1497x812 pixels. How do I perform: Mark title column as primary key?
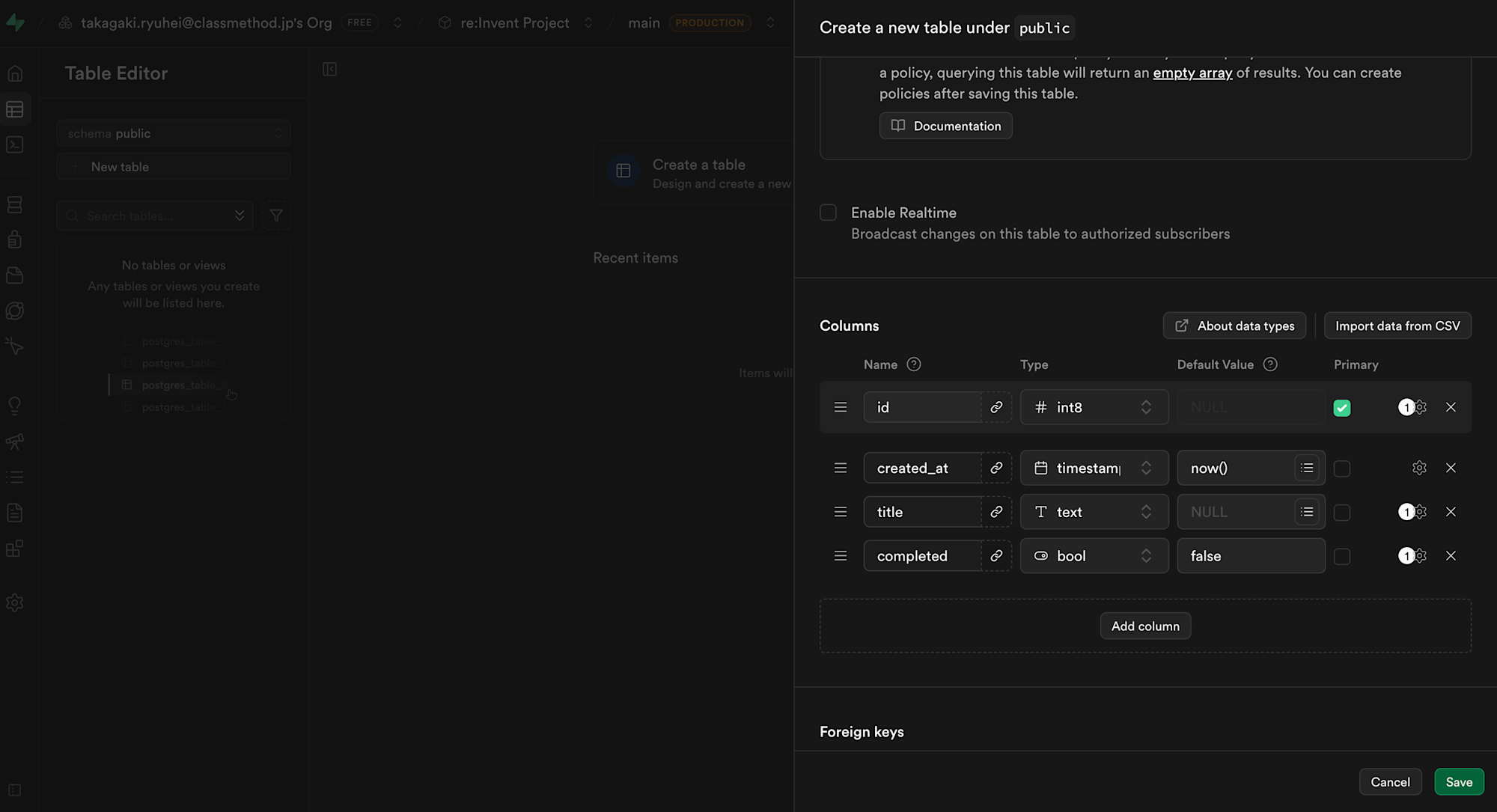pyautogui.click(x=1342, y=513)
